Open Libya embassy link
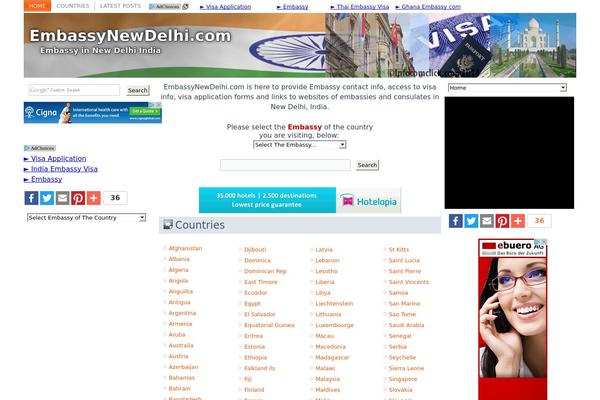Screen dimensions: 600x400 click(323, 293)
